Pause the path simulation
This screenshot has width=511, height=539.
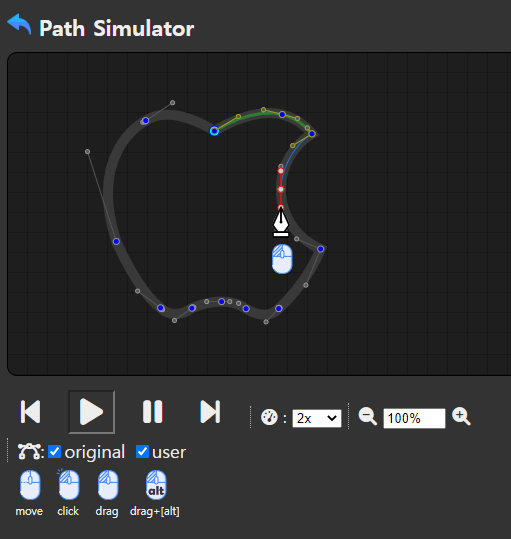[152, 411]
